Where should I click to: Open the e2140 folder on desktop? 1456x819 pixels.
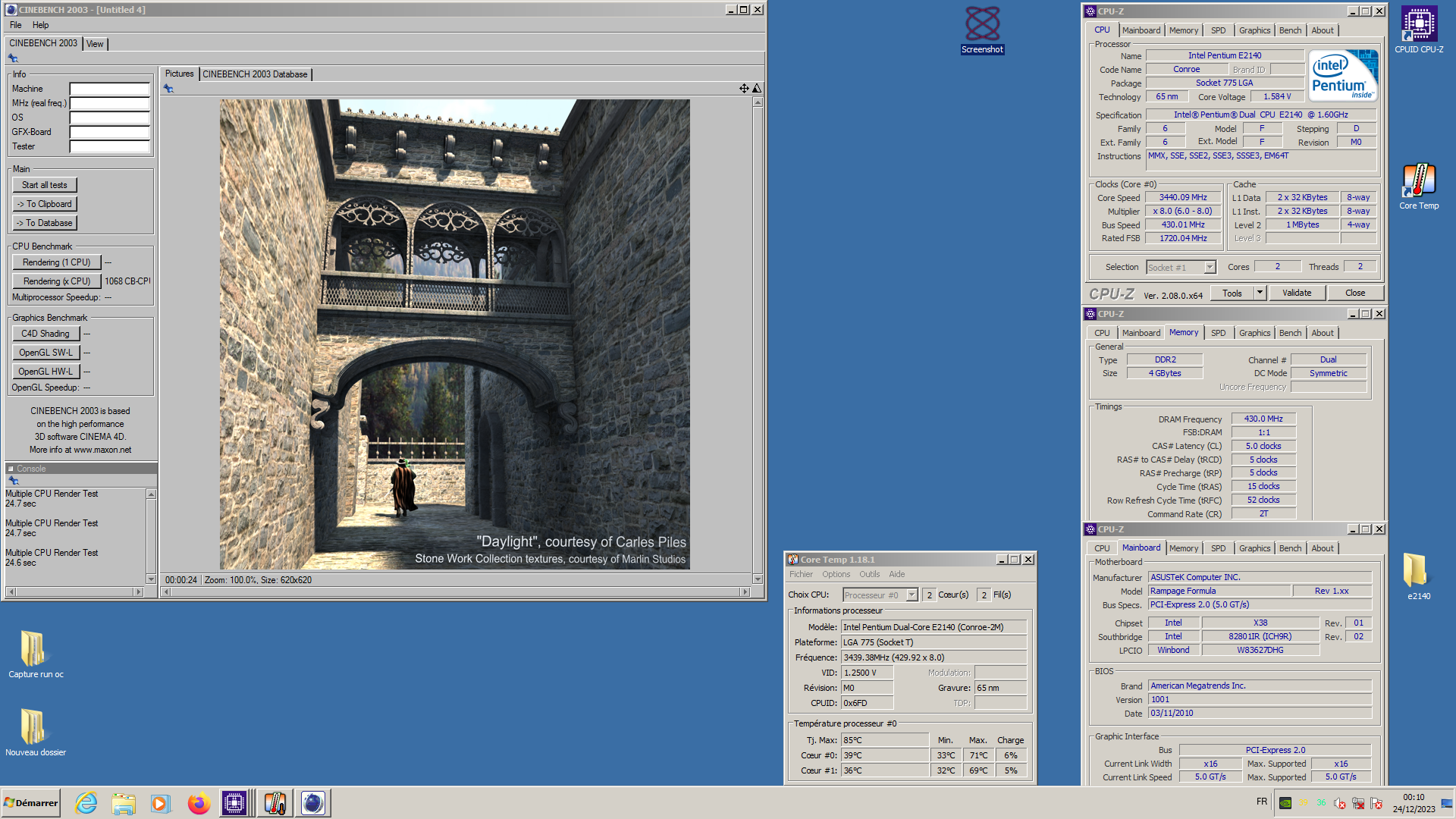coord(1419,576)
